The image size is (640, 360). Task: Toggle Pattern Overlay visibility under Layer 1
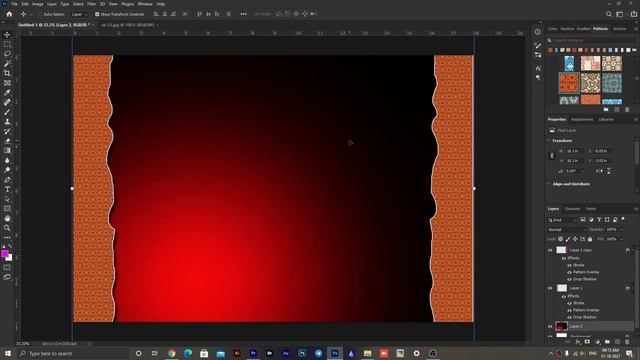[x=569, y=310]
